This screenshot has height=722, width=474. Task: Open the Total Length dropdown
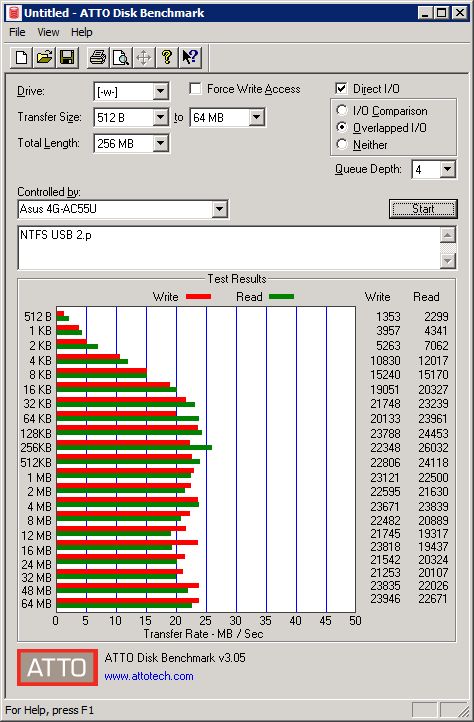click(160, 143)
